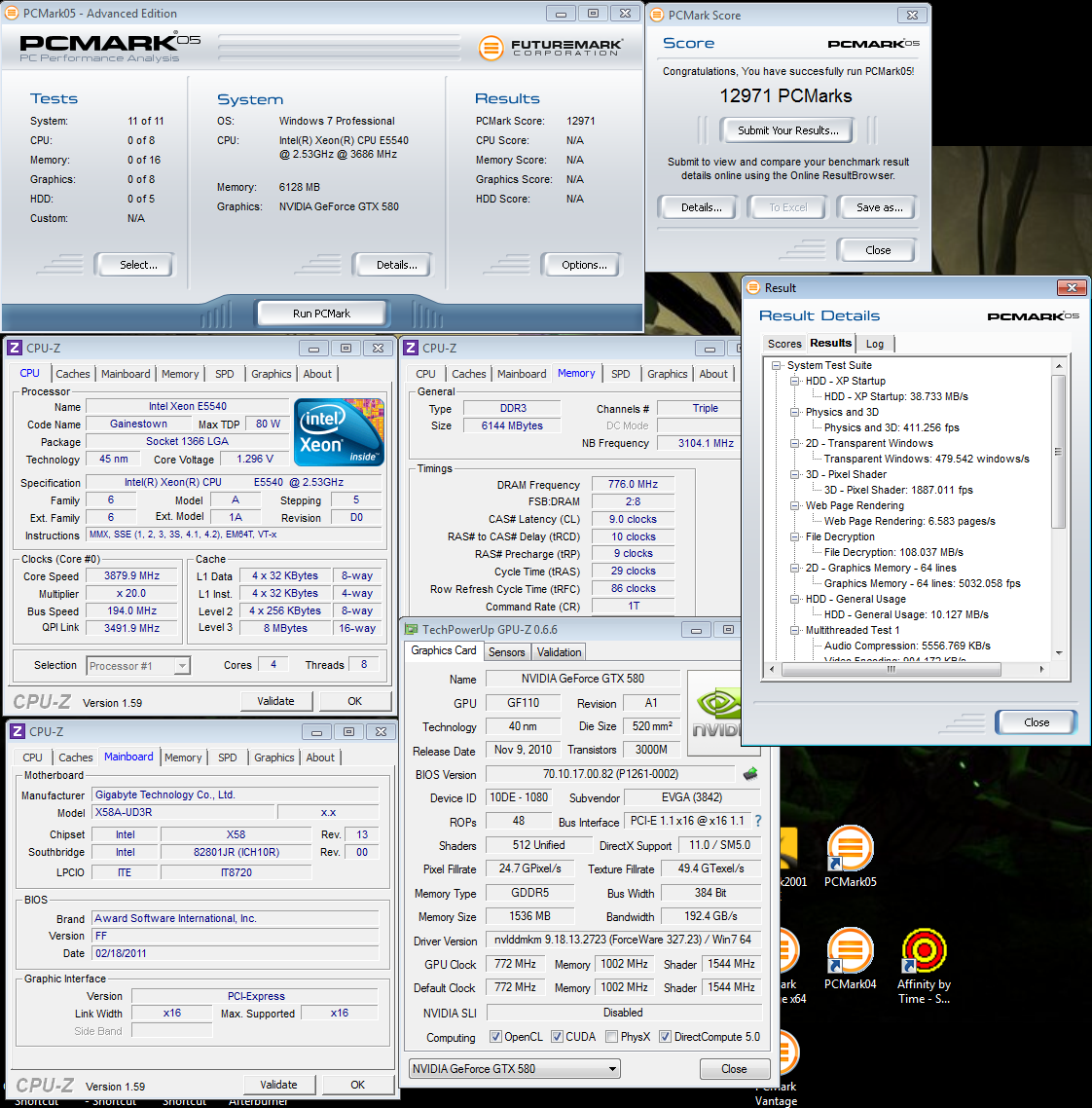Click Validate in CPU-Z Mainboard window
1092x1108 pixels.
278,1085
